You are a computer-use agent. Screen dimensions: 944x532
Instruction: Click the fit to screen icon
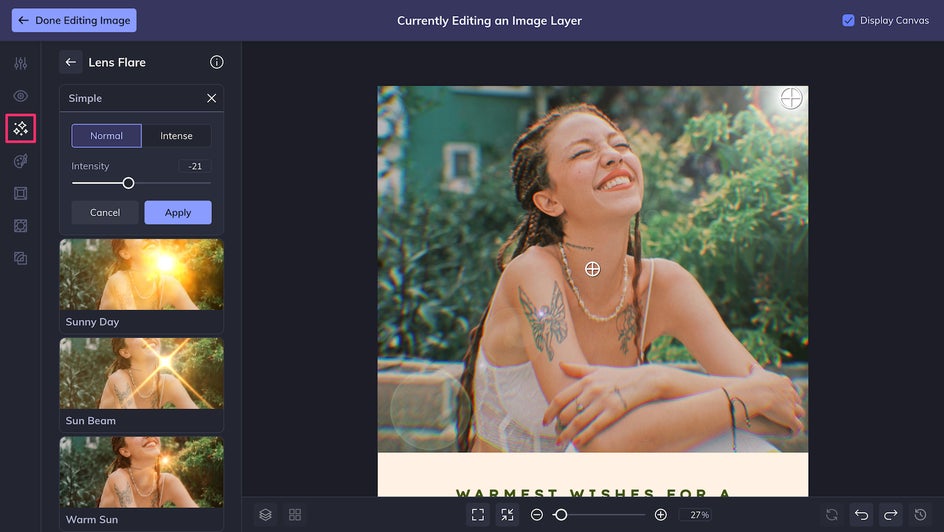(x=478, y=515)
